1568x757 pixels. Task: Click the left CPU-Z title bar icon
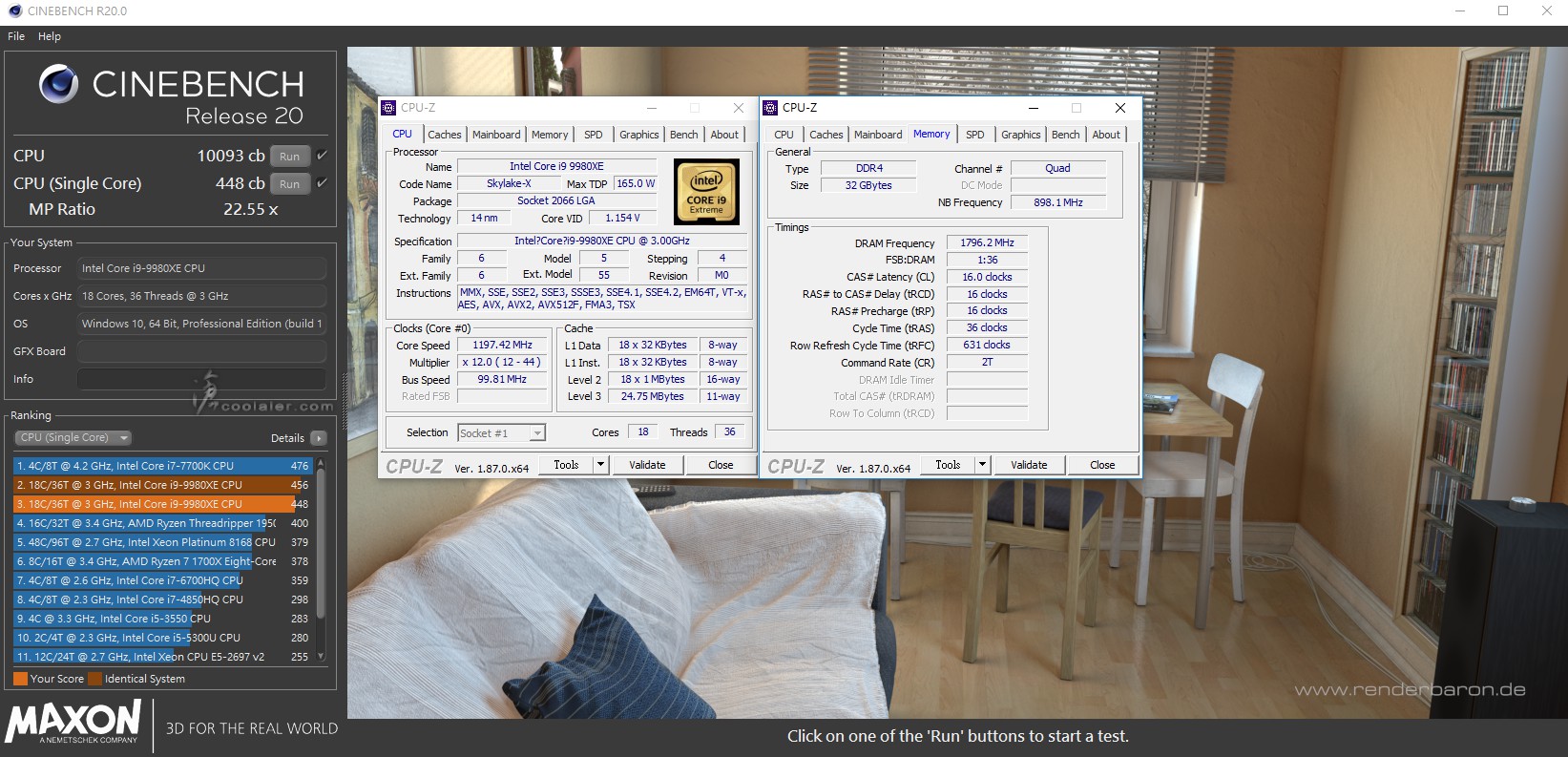click(389, 108)
